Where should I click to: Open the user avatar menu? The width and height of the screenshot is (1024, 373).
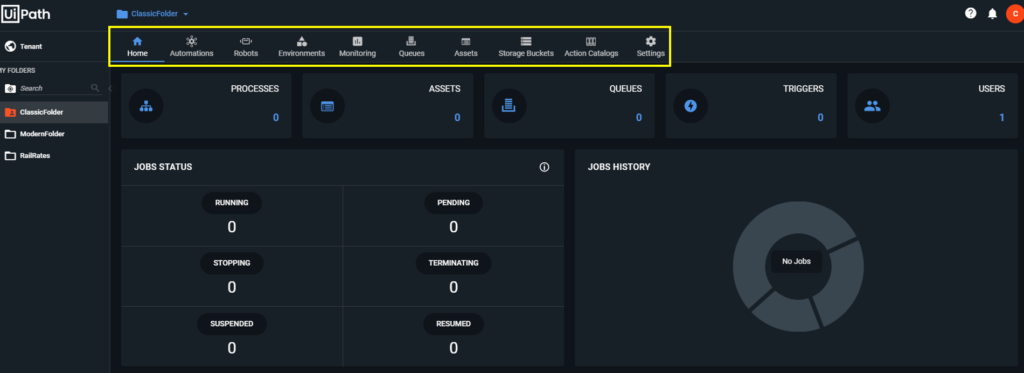click(x=1016, y=13)
